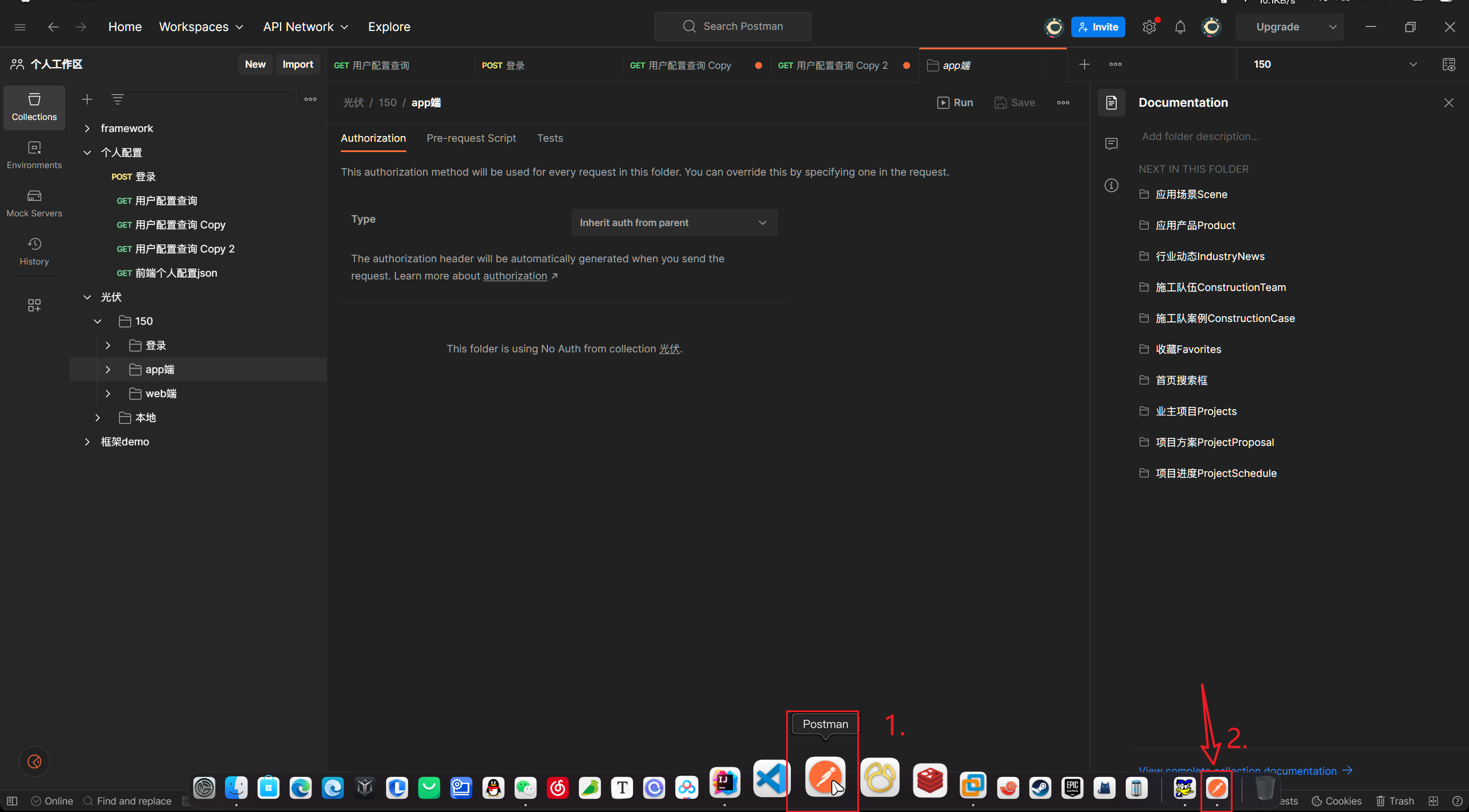Toggle the info panel in the right rail
The height and width of the screenshot is (812, 1469).
pyautogui.click(x=1111, y=185)
